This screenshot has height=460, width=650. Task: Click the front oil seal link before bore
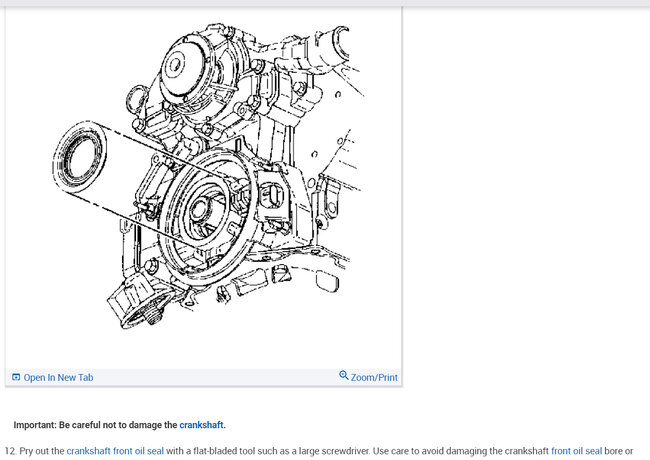click(576, 451)
